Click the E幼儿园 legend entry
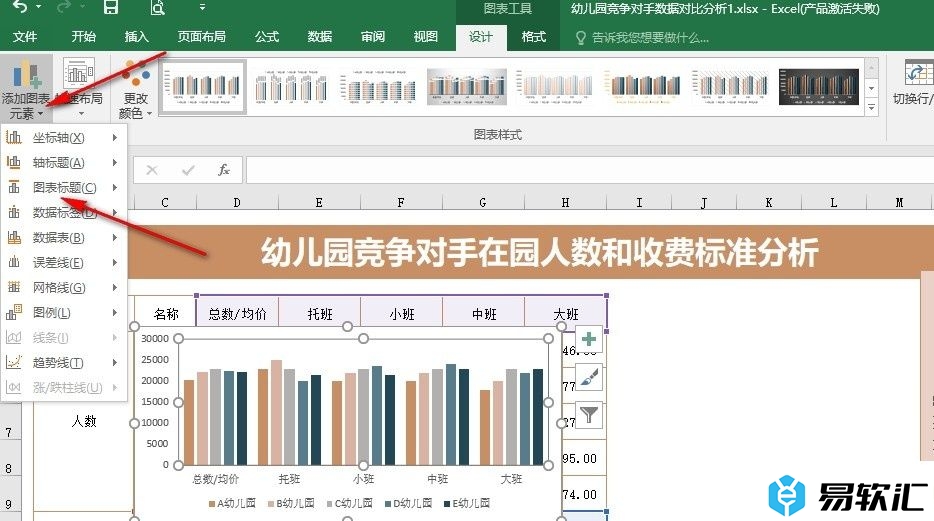The width and height of the screenshot is (934, 521). tap(467, 503)
